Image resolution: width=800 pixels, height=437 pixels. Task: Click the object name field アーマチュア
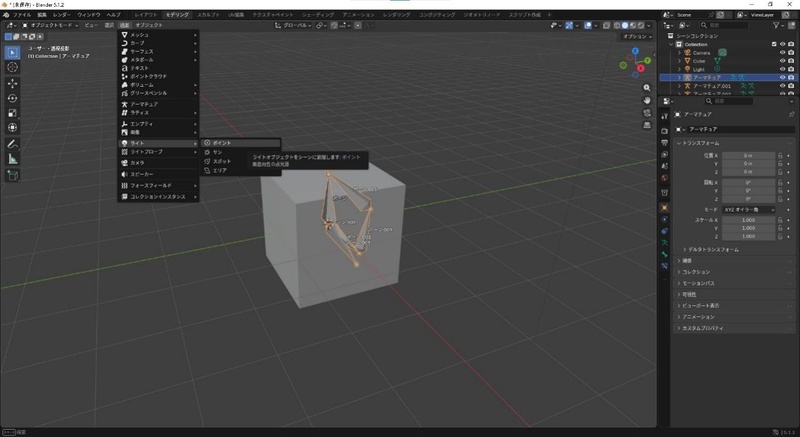[740, 130]
